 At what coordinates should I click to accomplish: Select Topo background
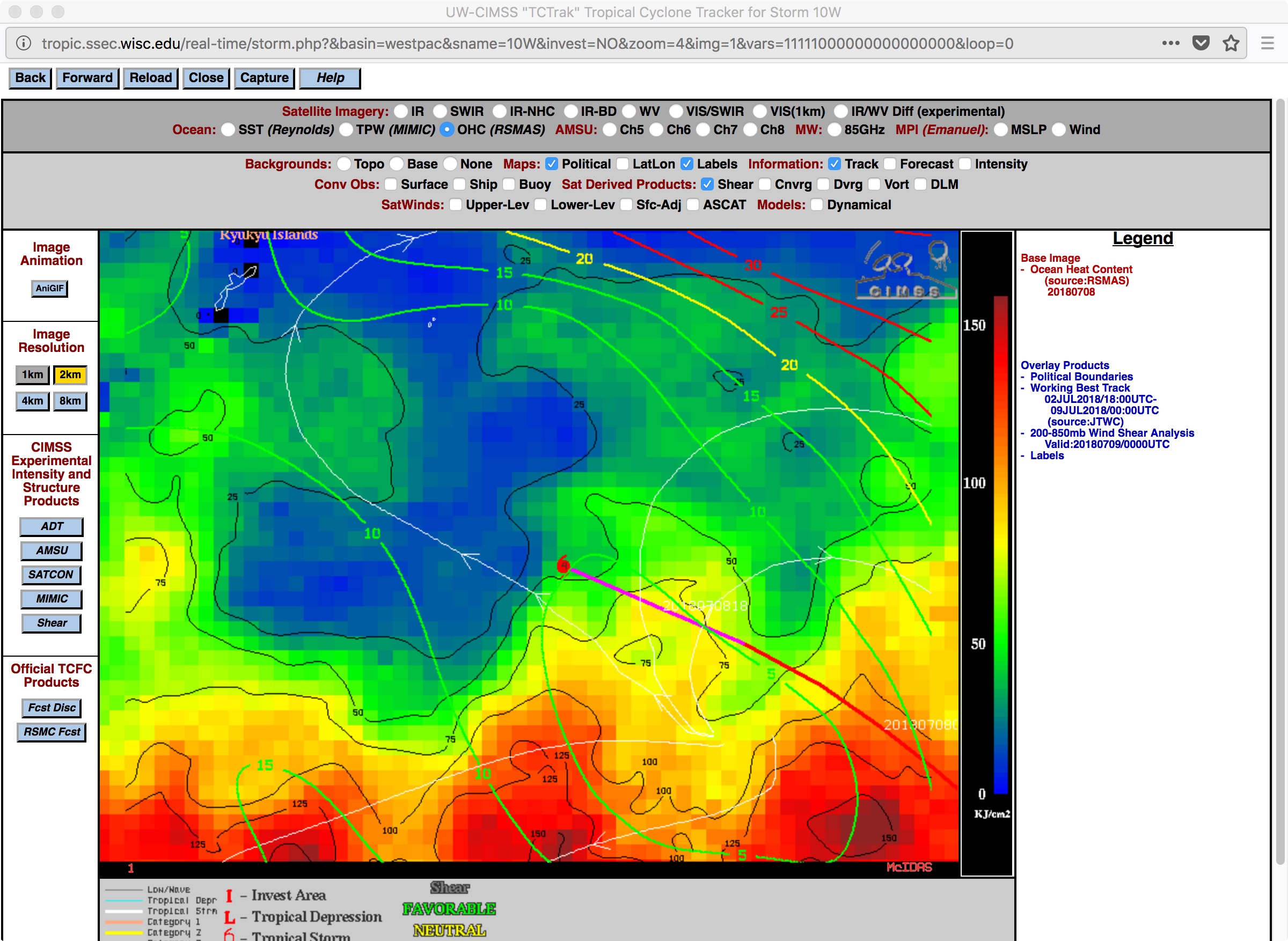343,164
